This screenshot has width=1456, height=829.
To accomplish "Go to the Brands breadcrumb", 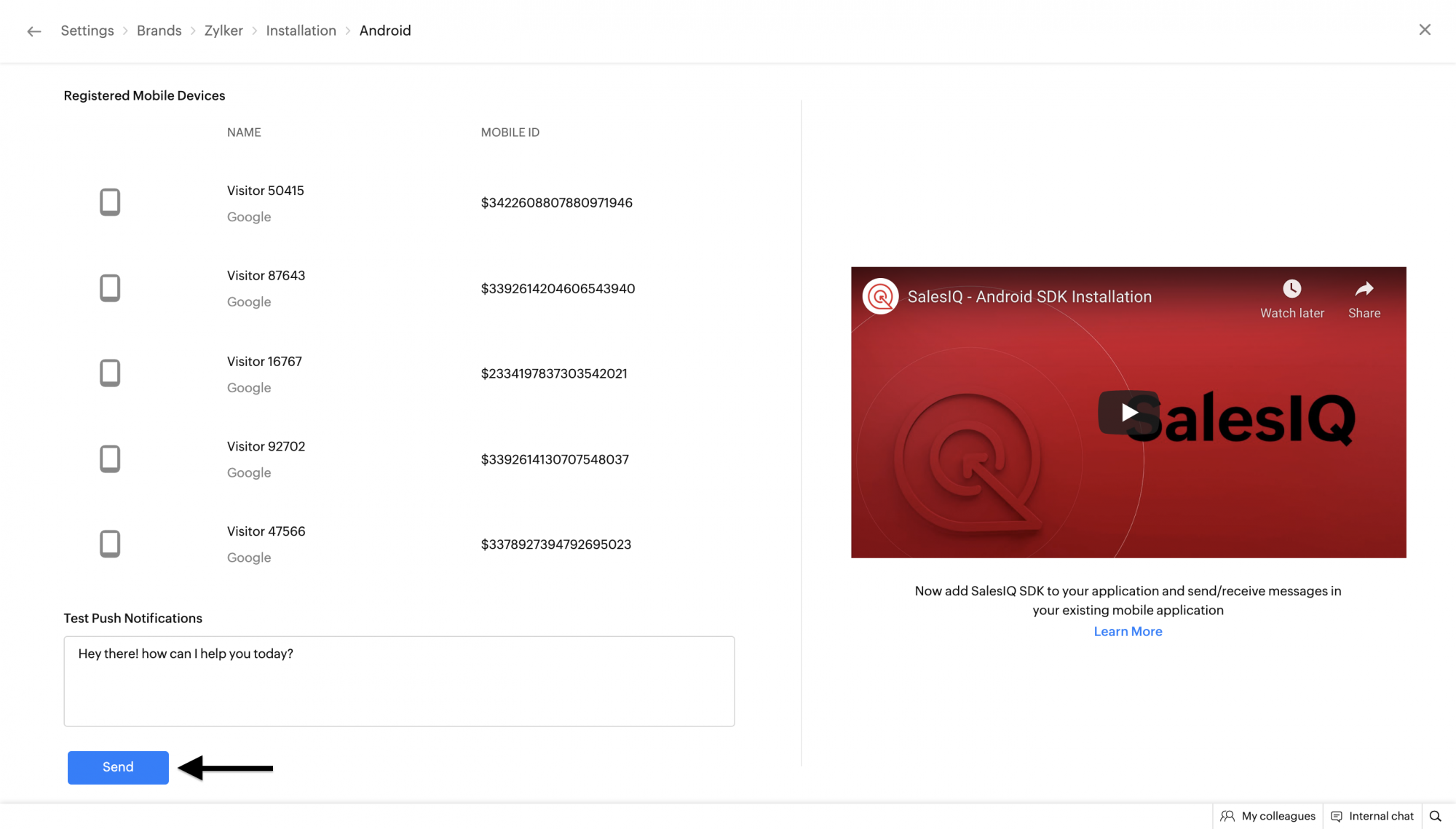I will click(x=159, y=31).
